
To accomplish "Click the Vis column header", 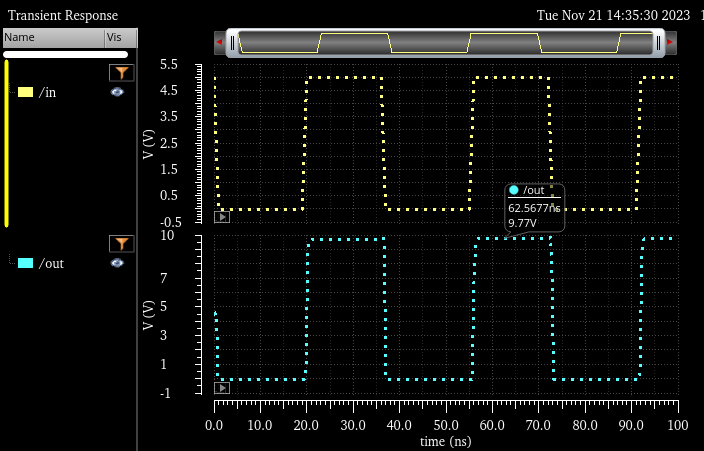I will (x=119, y=37).
